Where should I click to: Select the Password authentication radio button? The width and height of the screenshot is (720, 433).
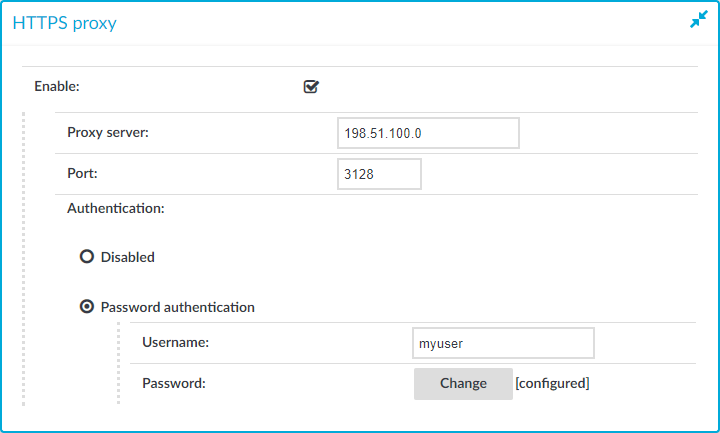coord(87,306)
